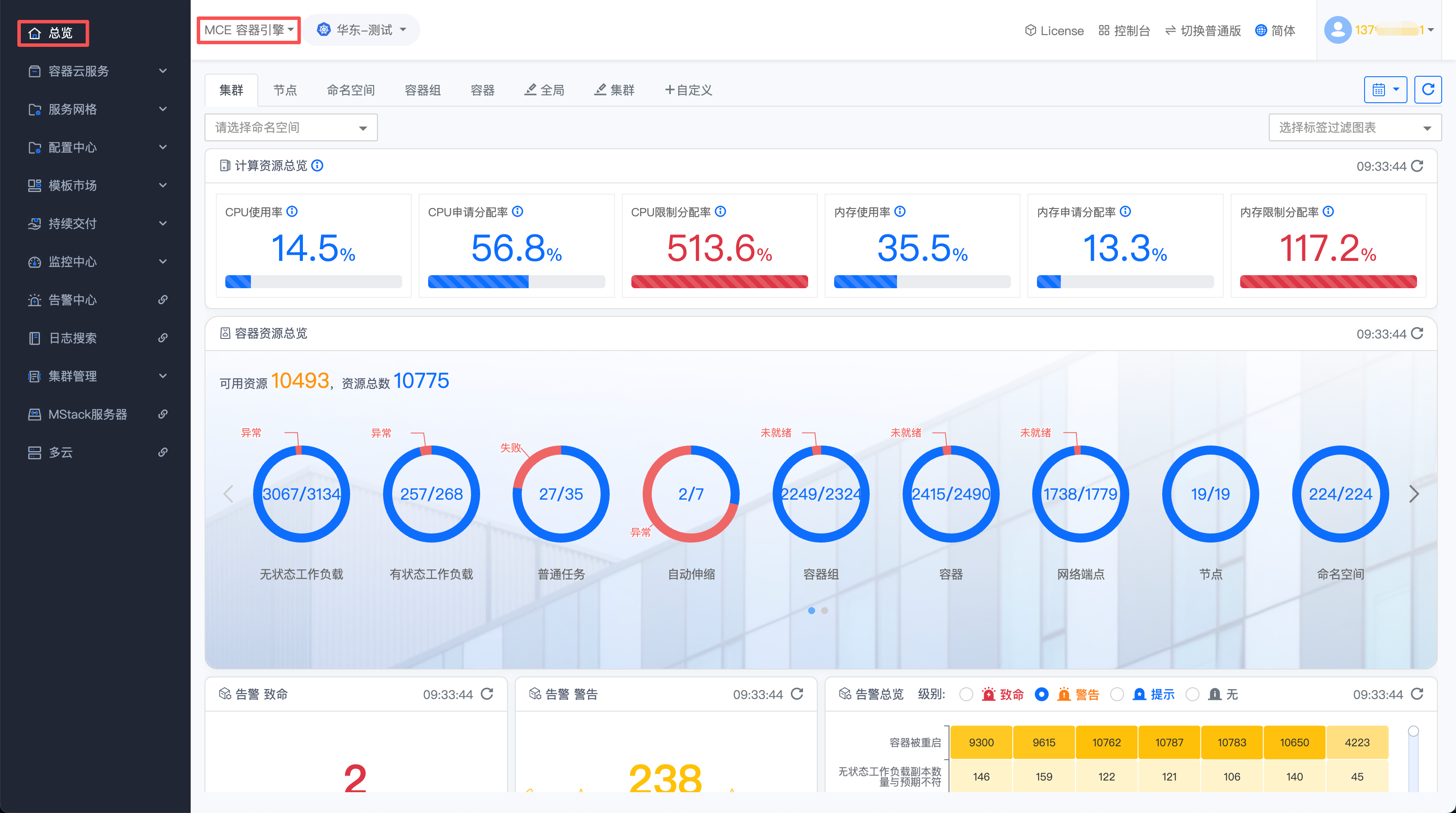Select the 致命 alert level radio
This screenshot has width=1456, height=813.
(x=966, y=694)
